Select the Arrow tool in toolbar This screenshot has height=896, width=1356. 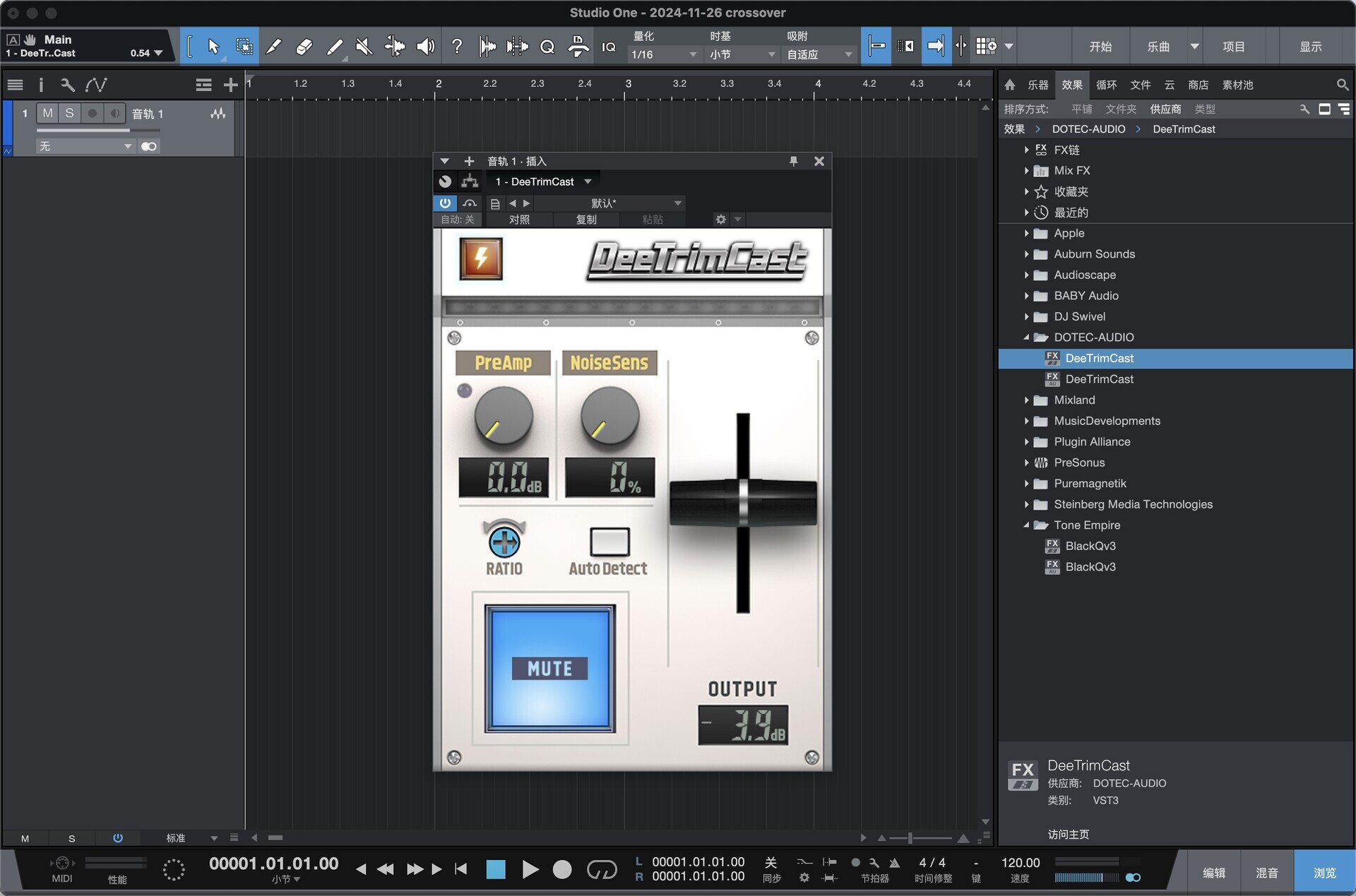coord(213,47)
